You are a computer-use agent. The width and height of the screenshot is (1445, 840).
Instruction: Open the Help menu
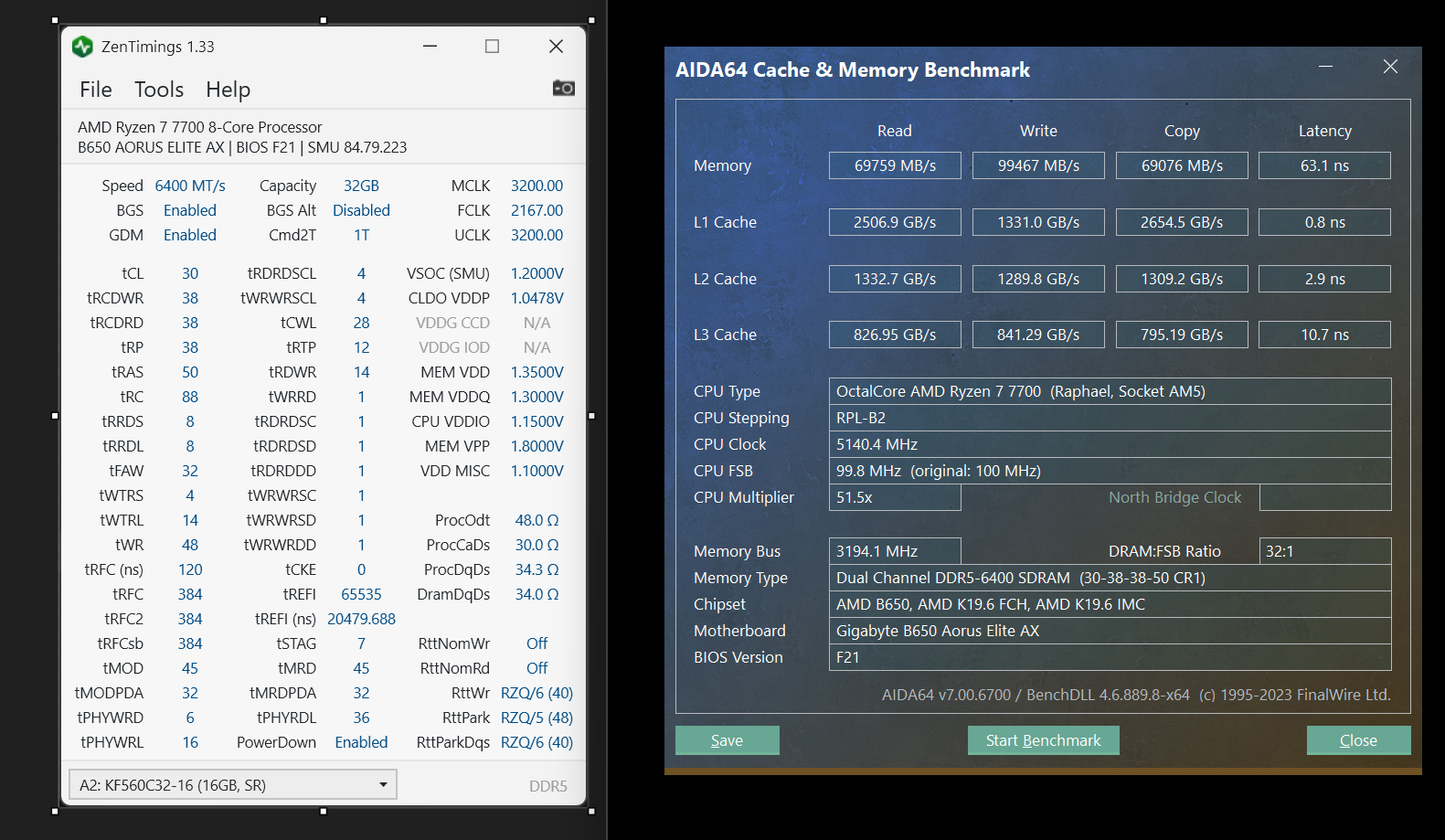pos(228,90)
